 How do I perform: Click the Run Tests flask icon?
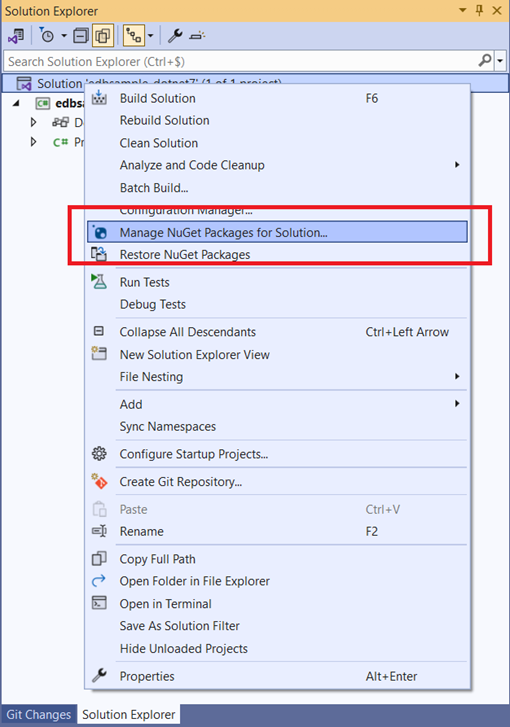click(x=99, y=281)
